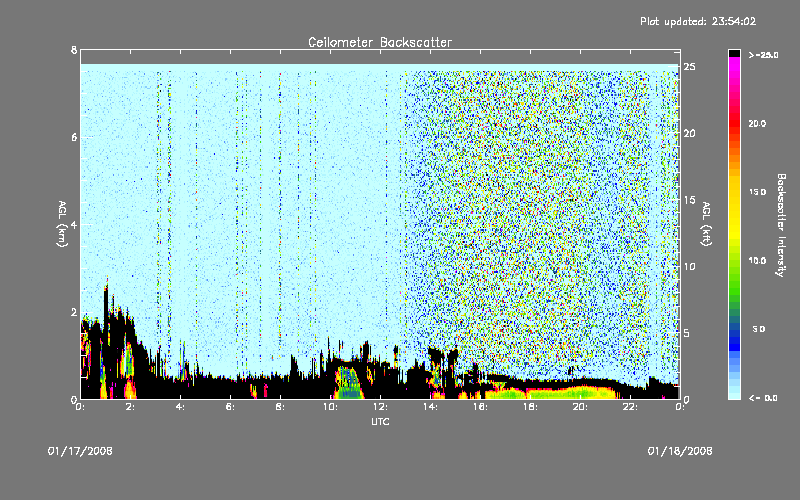Image resolution: width=800 pixels, height=500 pixels.
Task: Click the red region of the colorbar
Action: coord(734,122)
